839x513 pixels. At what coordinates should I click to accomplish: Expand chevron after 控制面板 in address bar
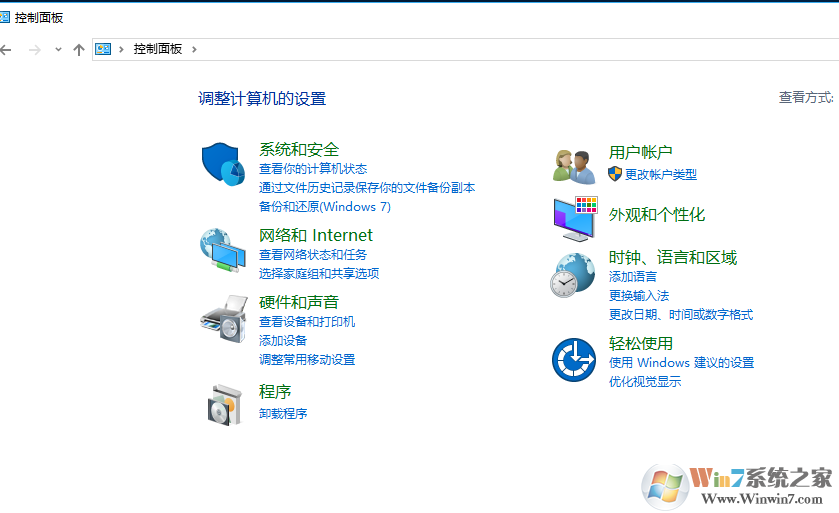point(194,49)
